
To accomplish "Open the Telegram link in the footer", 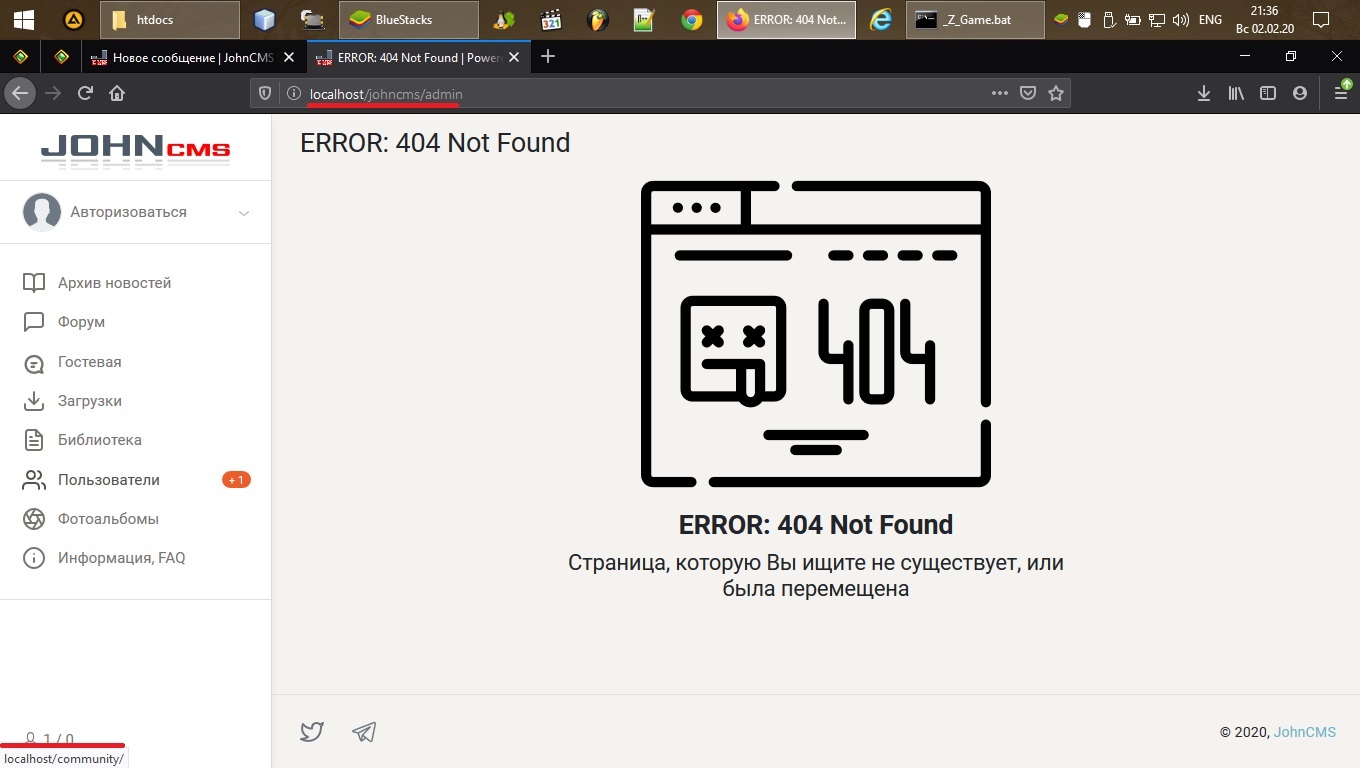I will pos(364,732).
